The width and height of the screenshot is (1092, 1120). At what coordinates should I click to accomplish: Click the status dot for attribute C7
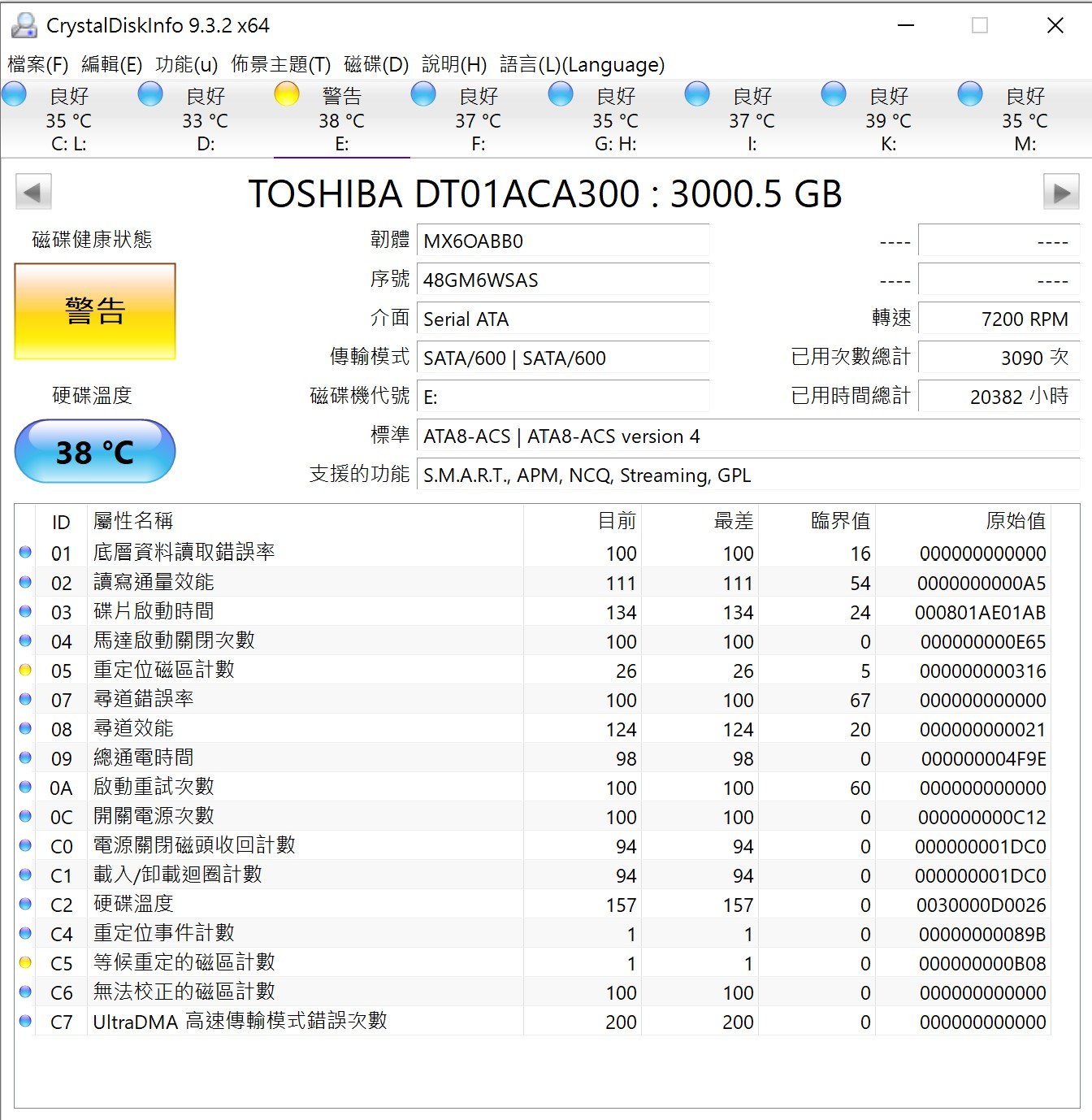tap(25, 1021)
